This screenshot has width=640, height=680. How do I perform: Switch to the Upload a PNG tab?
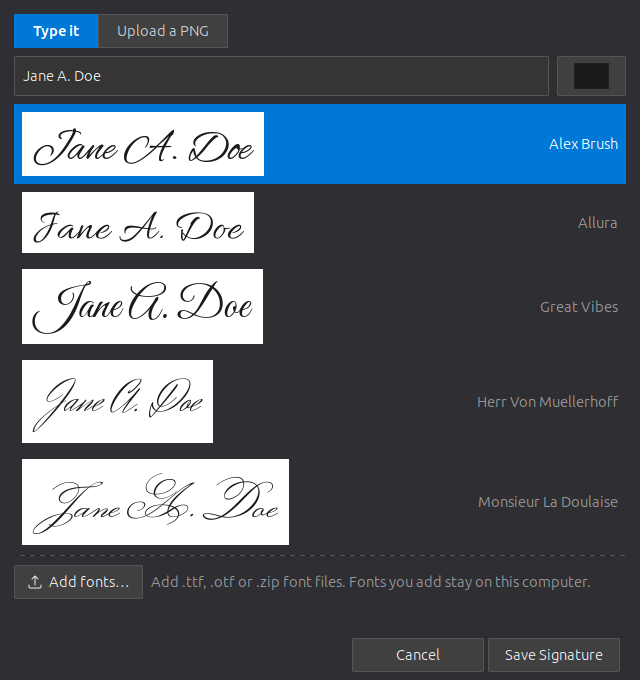[x=163, y=31]
